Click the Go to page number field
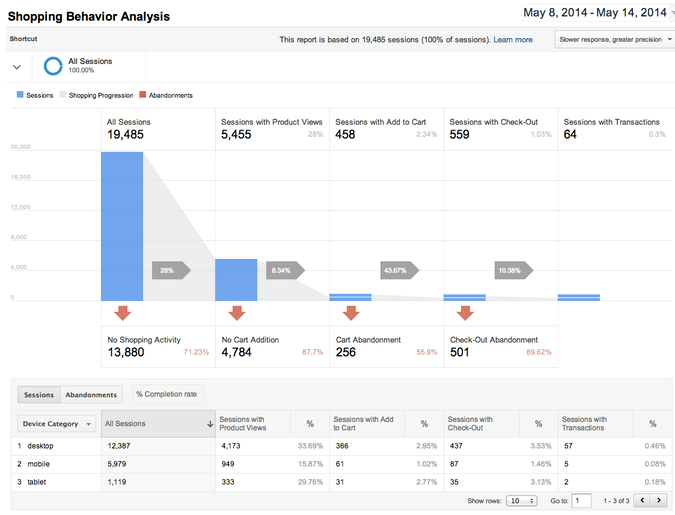675x515 pixels. tap(581, 500)
